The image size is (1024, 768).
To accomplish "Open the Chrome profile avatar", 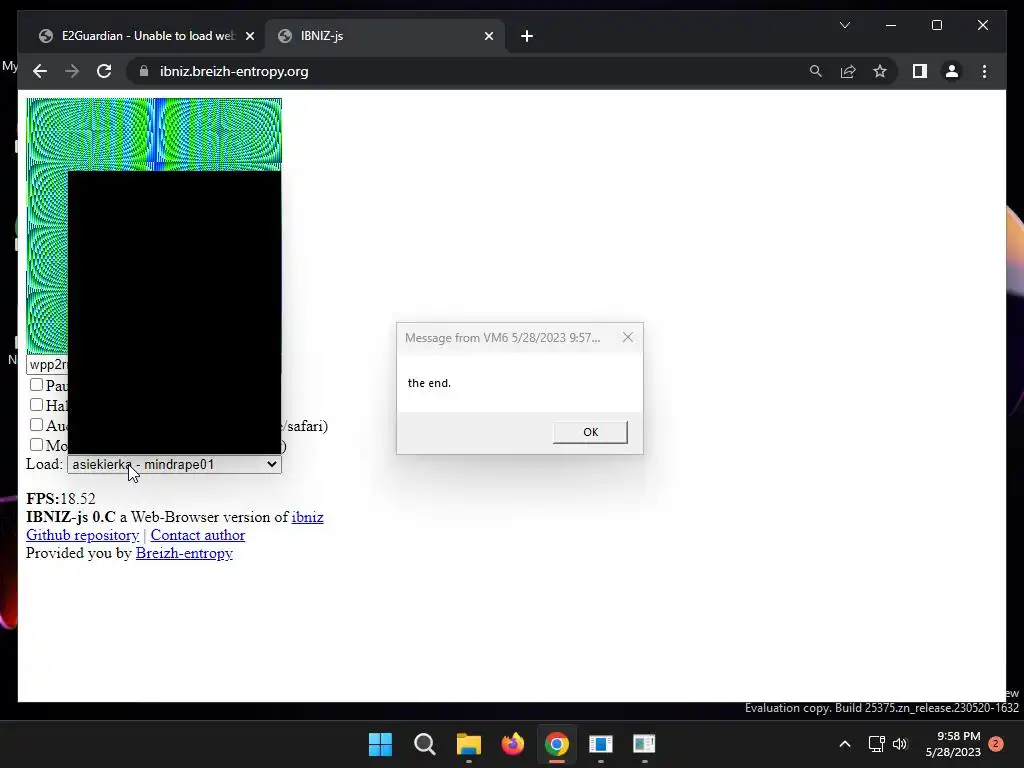I will point(952,71).
